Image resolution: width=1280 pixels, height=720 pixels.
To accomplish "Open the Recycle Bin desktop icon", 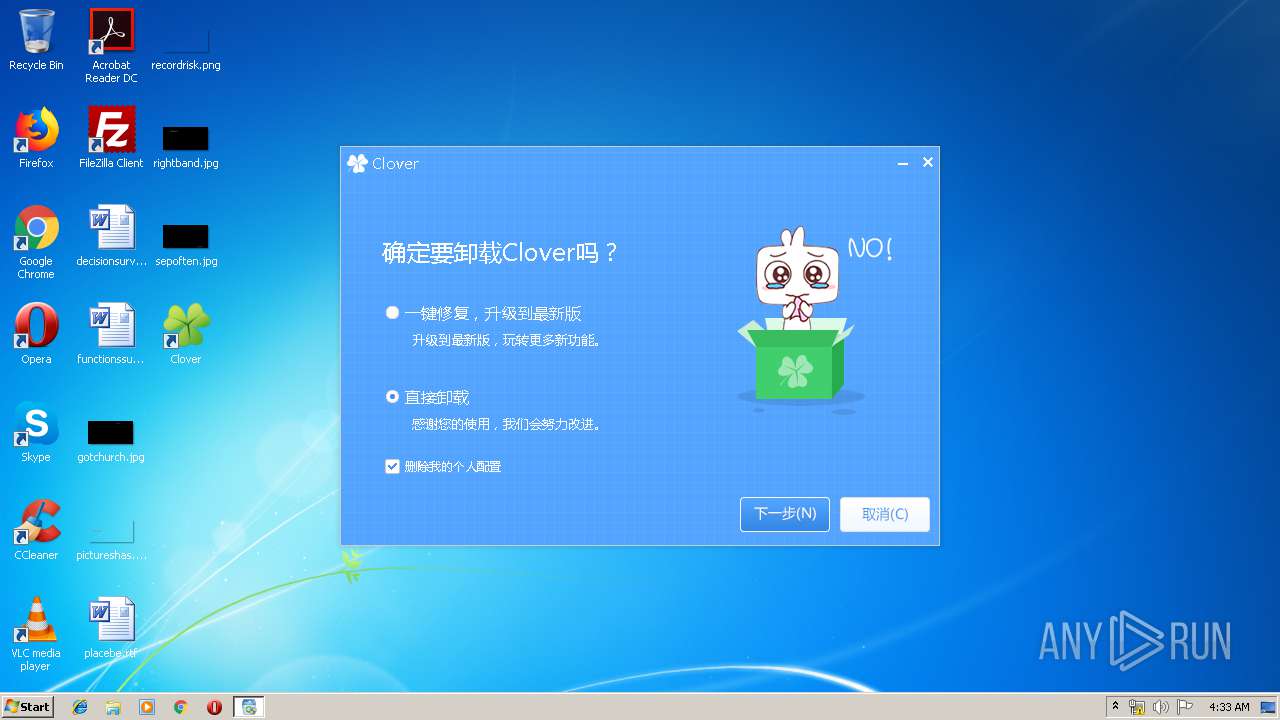I will click(x=36, y=41).
